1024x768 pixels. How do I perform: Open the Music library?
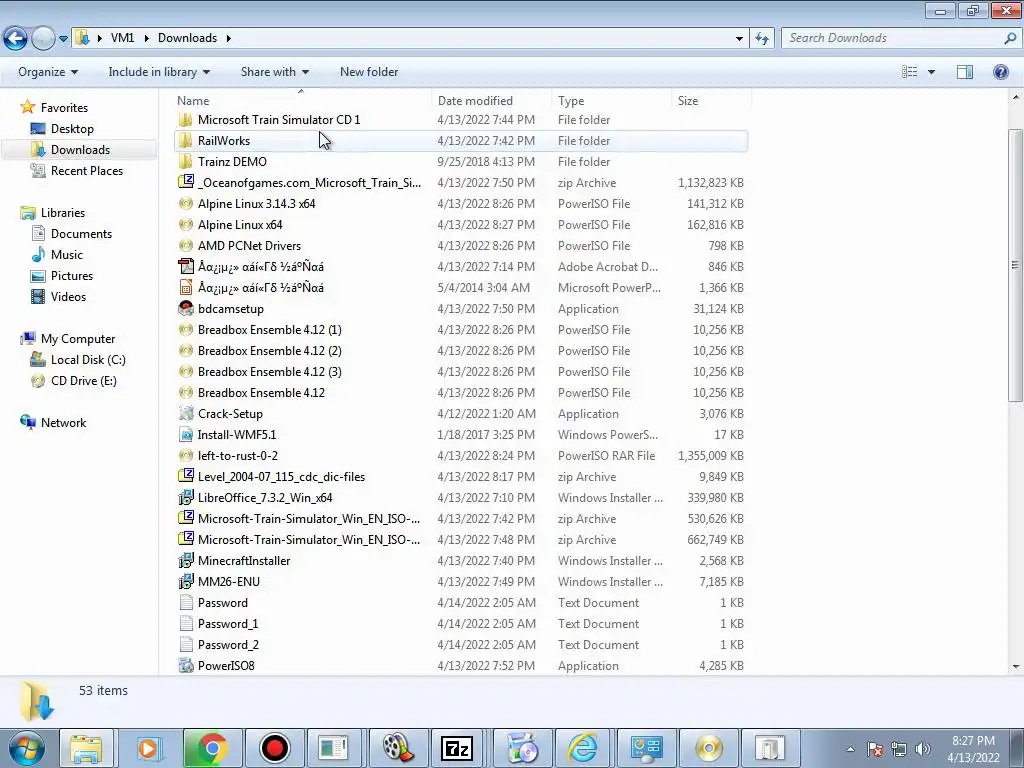(x=67, y=255)
